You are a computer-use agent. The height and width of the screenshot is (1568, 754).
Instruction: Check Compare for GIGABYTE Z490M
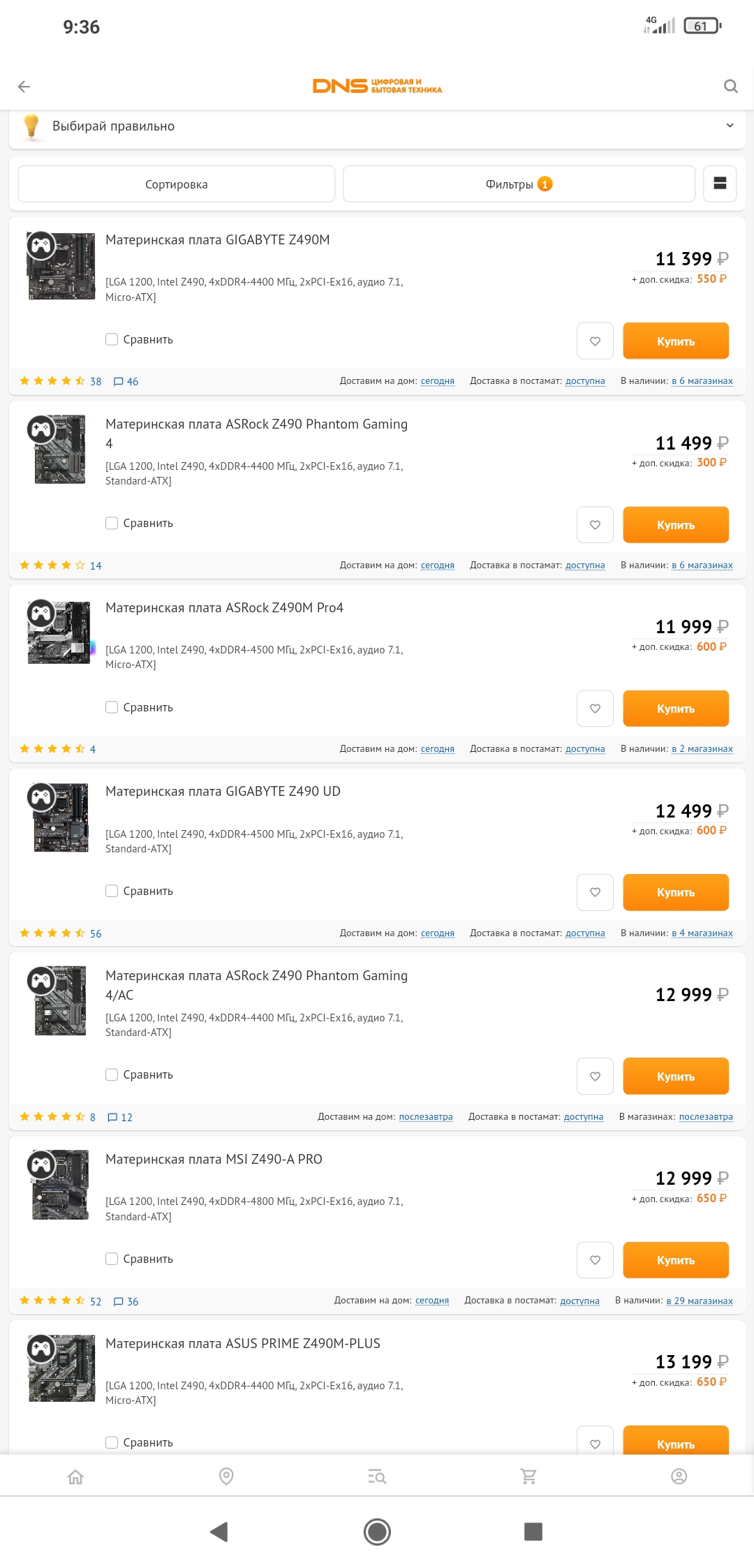(112, 339)
